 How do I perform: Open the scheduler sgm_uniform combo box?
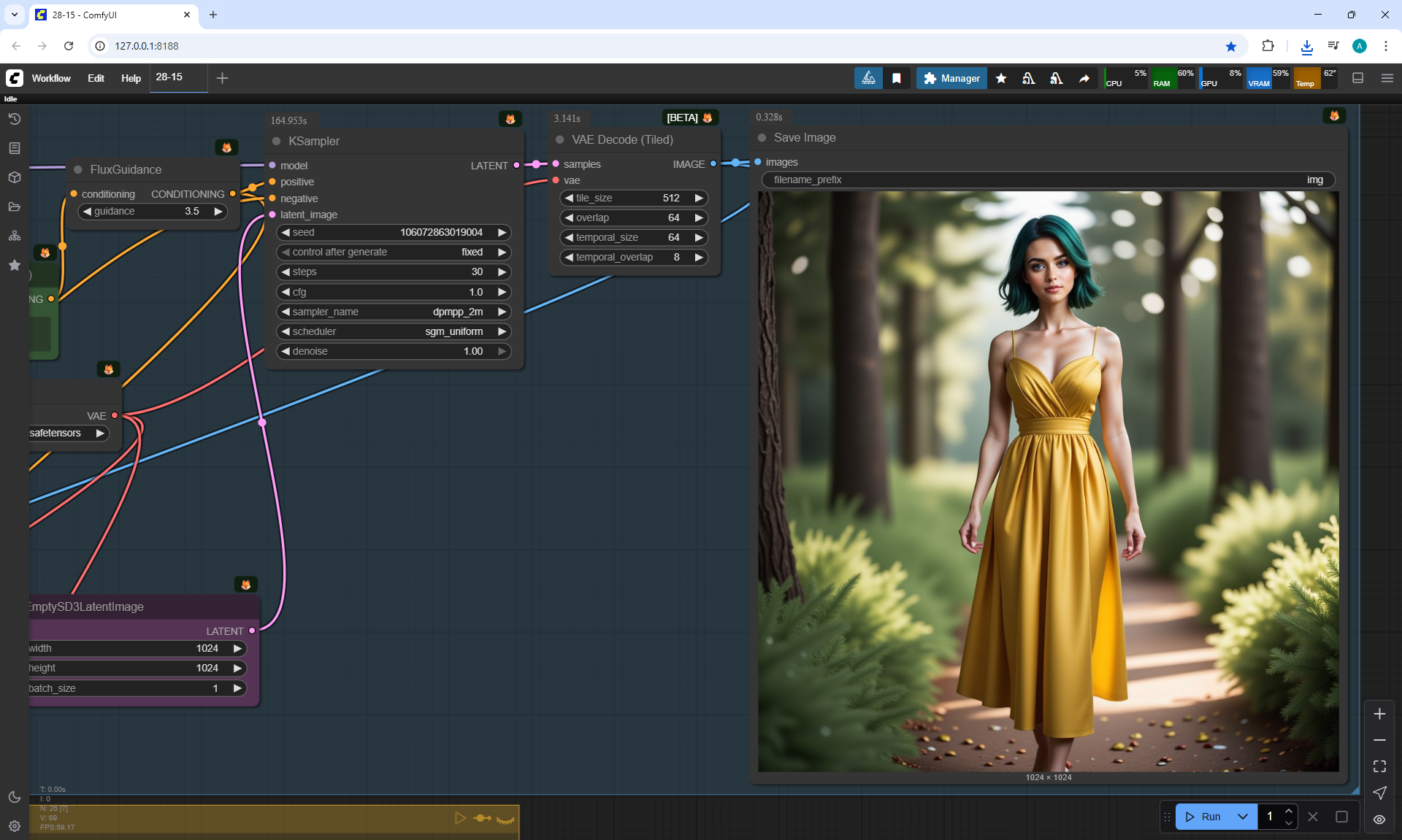[x=394, y=331]
